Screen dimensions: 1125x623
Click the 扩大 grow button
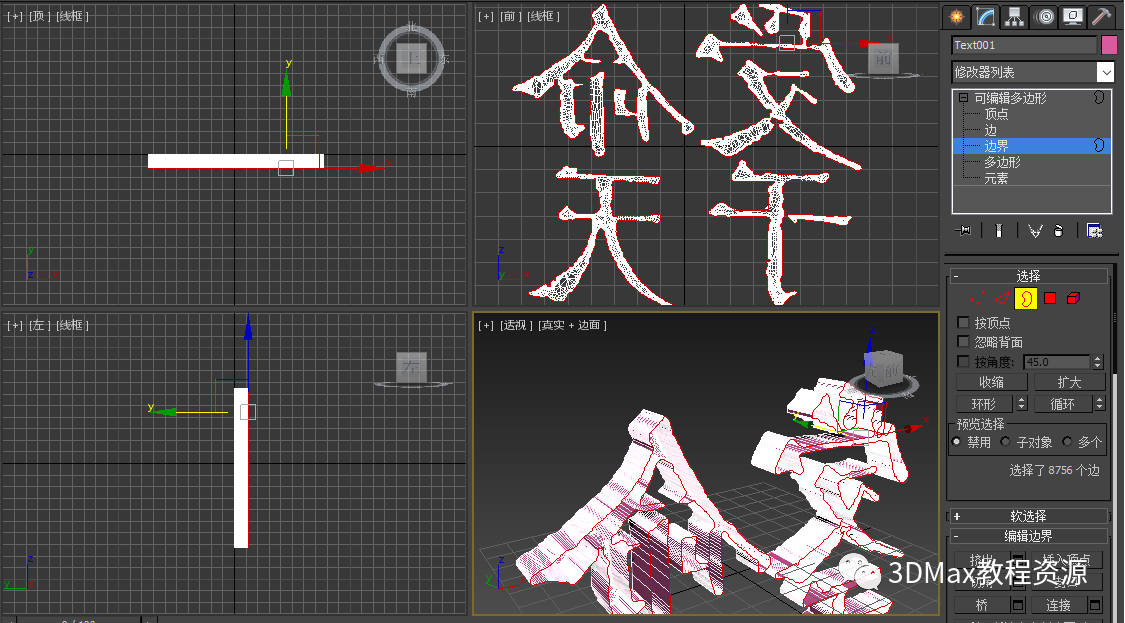(1069, 383)
